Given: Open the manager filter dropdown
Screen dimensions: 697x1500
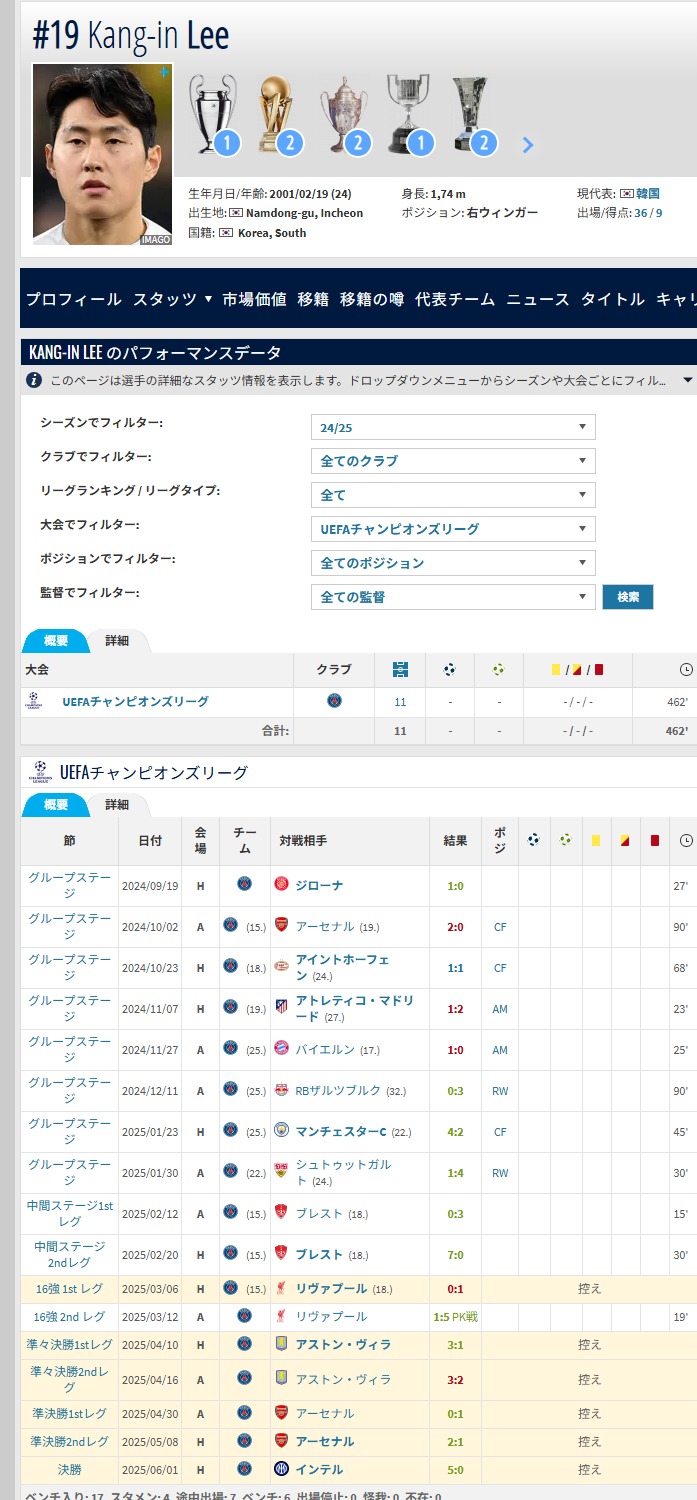Looking at the screenshot, I should (453, 597).
